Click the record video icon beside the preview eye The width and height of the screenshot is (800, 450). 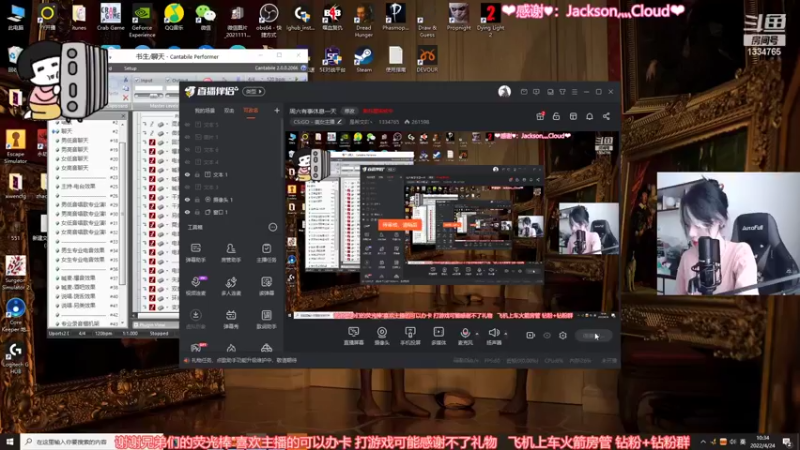(x=531, y=335)
